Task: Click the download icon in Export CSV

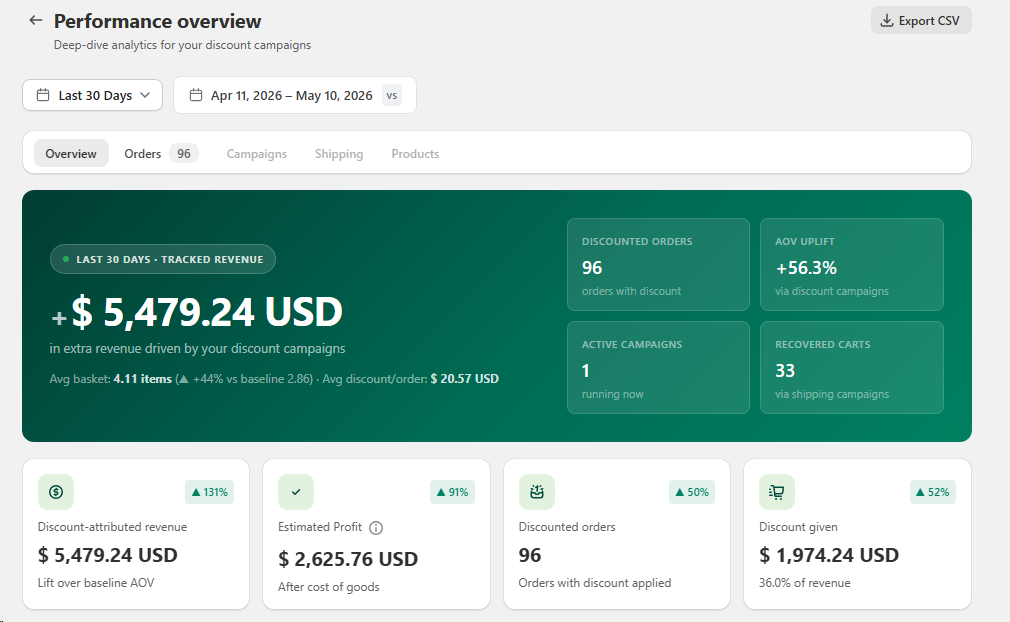Action: (887, 21)
